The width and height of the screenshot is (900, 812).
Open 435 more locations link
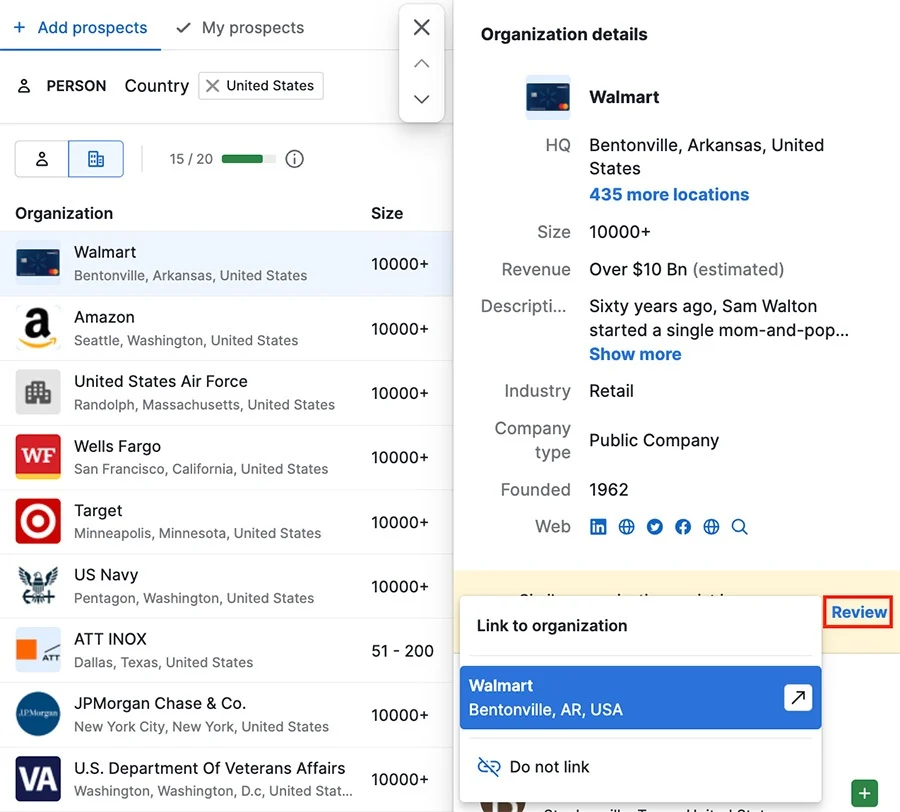pos(669,195)
